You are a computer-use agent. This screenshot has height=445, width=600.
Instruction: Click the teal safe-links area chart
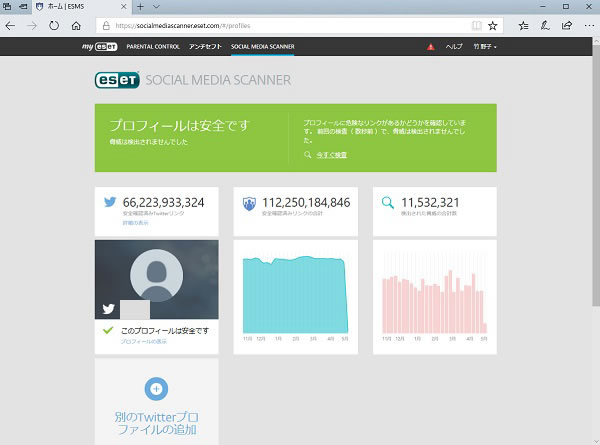(x=295, y=295)
